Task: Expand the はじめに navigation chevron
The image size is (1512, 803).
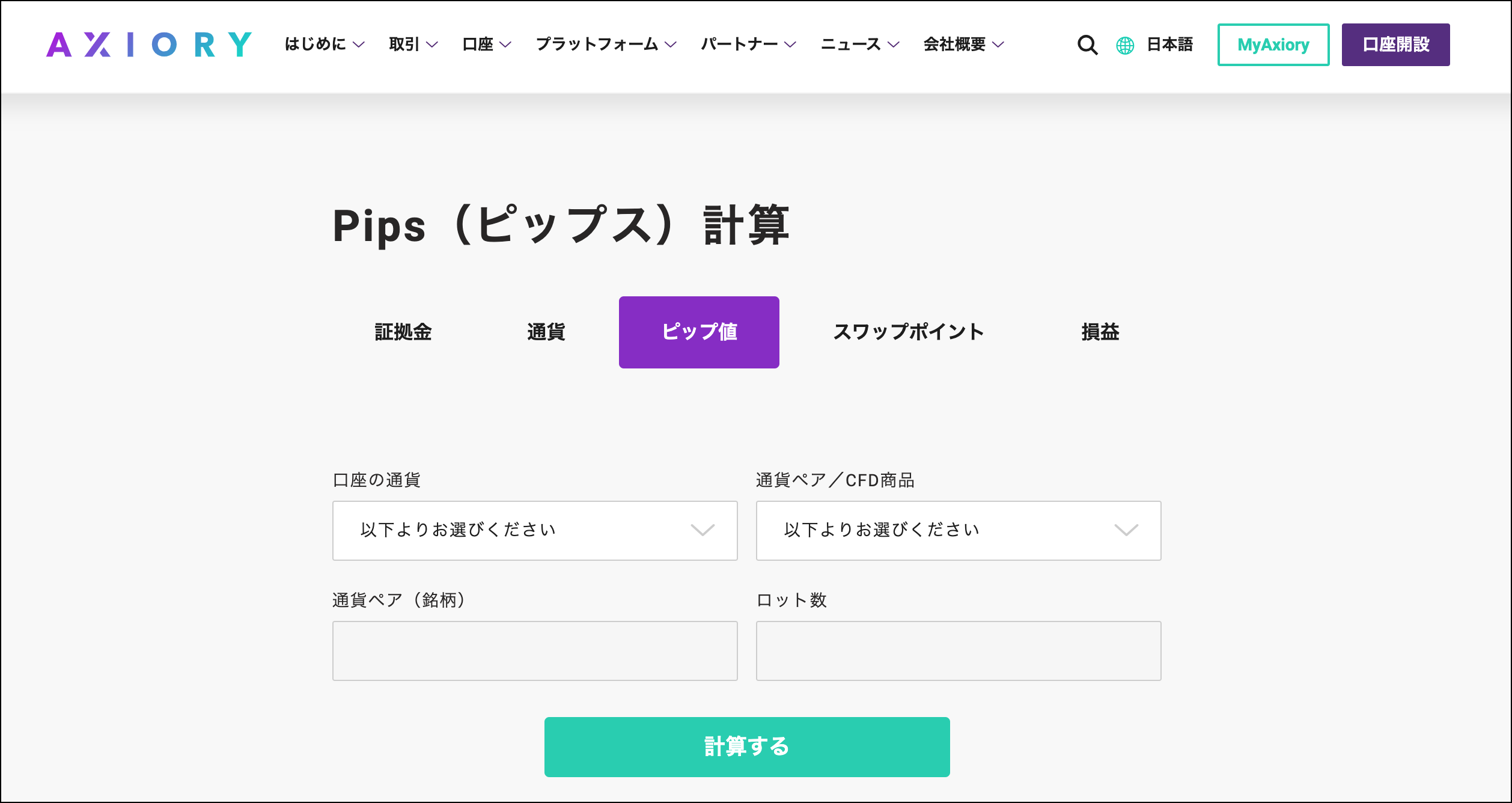Action: (359, 44)
